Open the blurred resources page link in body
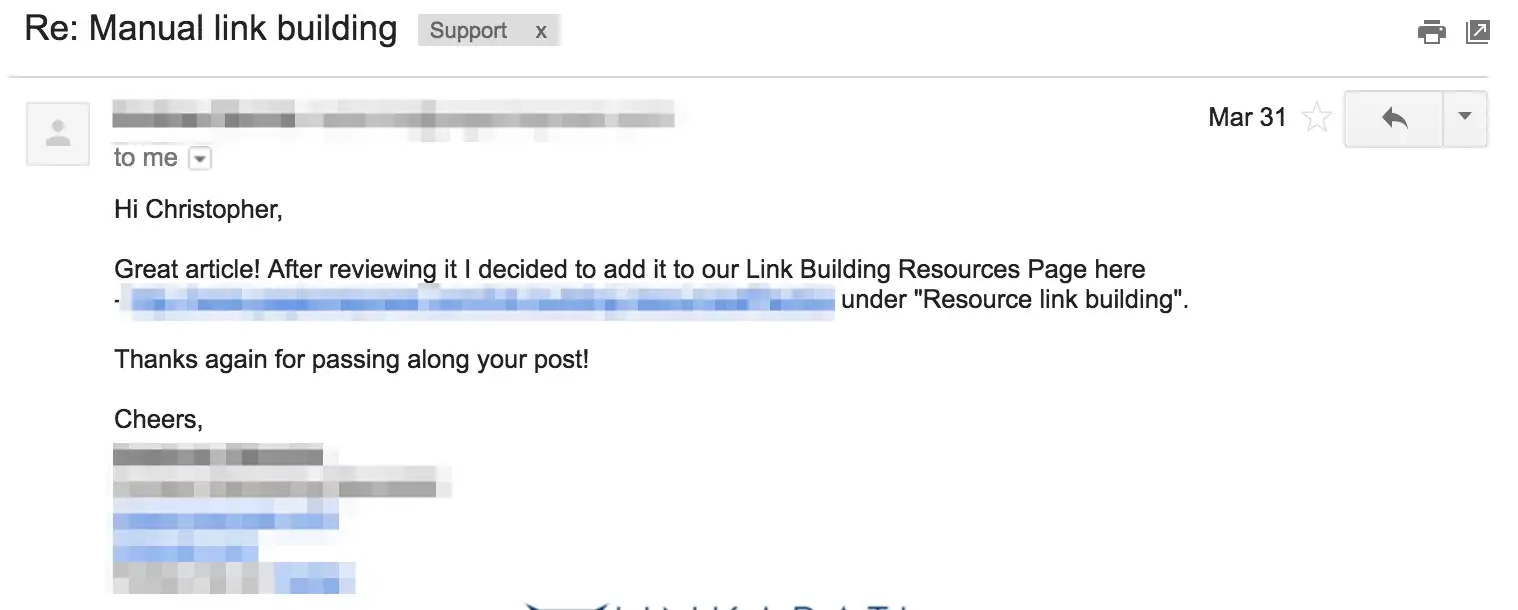The image size is (1518, 610). 482,300
